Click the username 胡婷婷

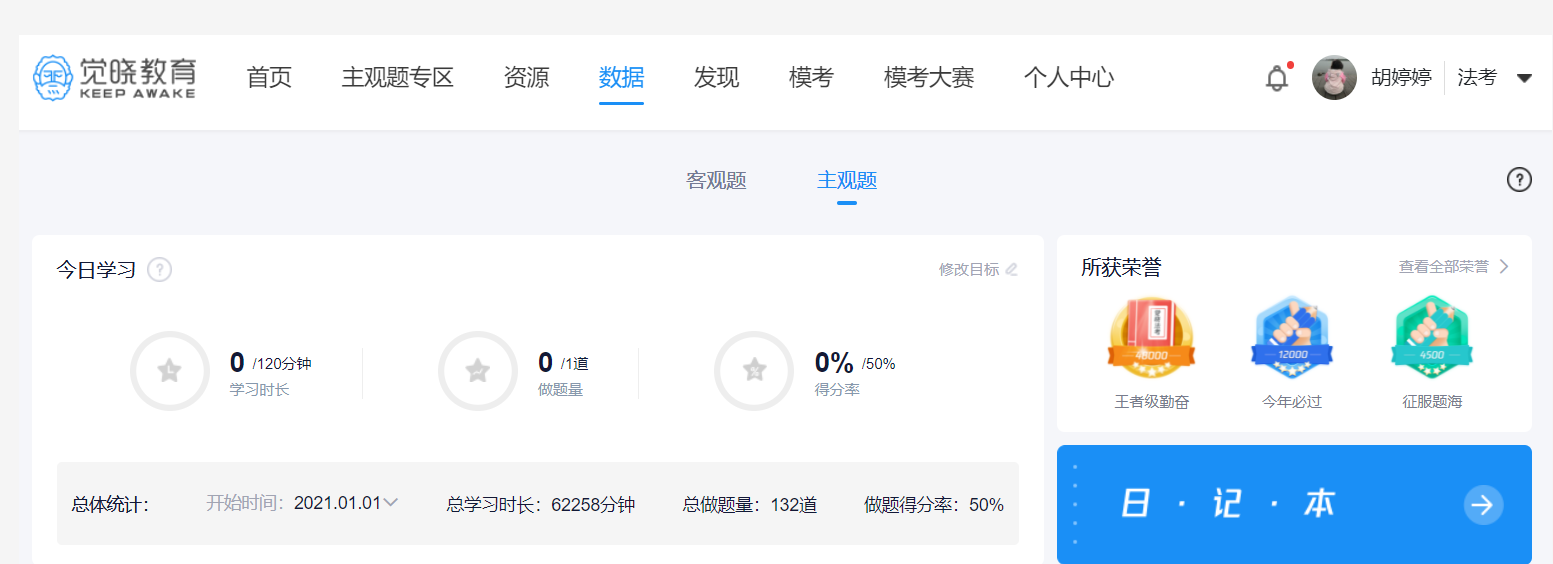1401,78
